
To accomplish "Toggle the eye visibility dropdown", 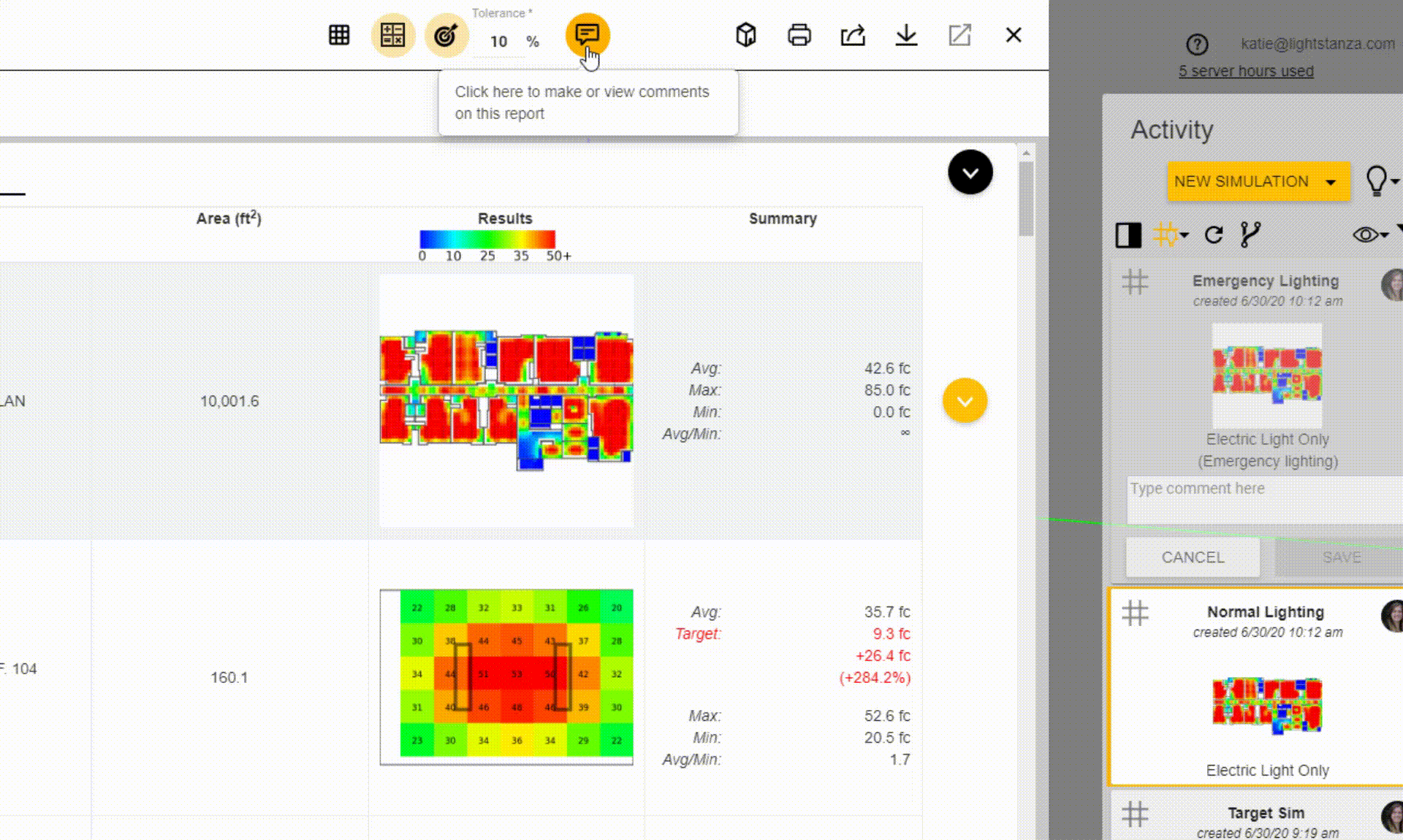I will [1370, 234].
